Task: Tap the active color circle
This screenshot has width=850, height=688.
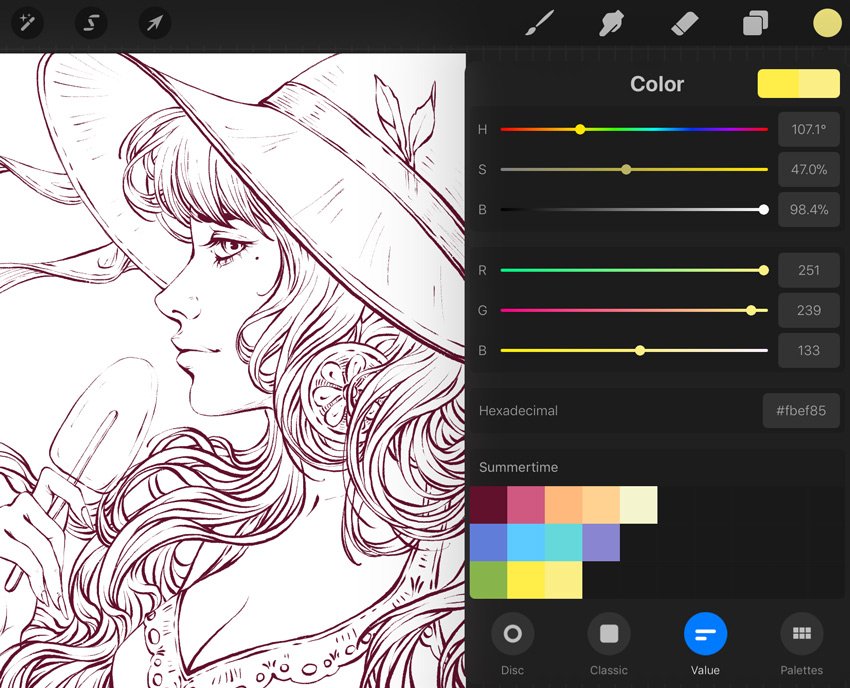Action: (827, 23)
